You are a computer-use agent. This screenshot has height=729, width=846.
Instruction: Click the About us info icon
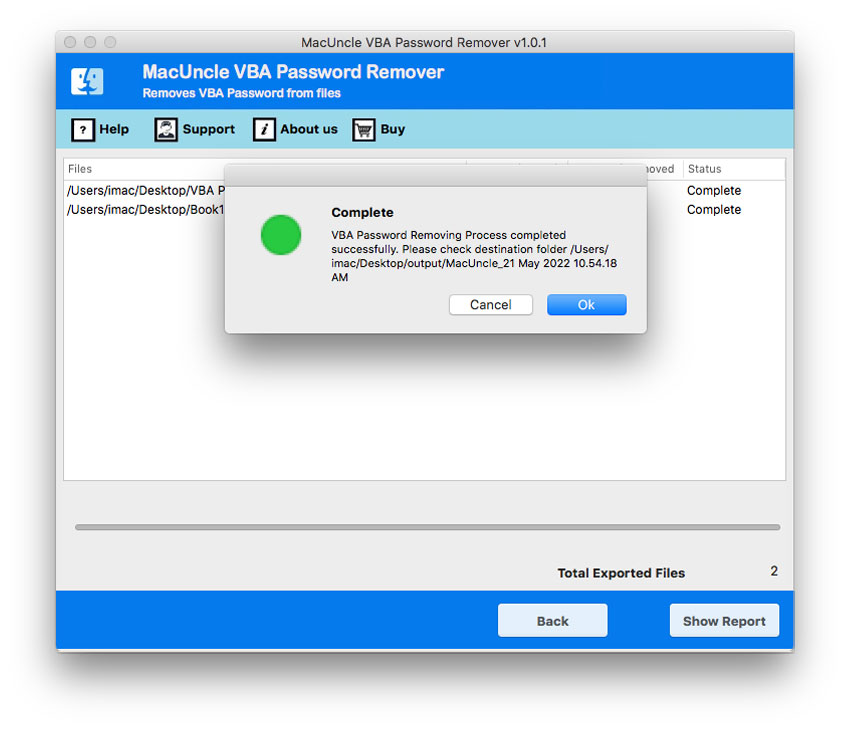click(x=264, y=130)
